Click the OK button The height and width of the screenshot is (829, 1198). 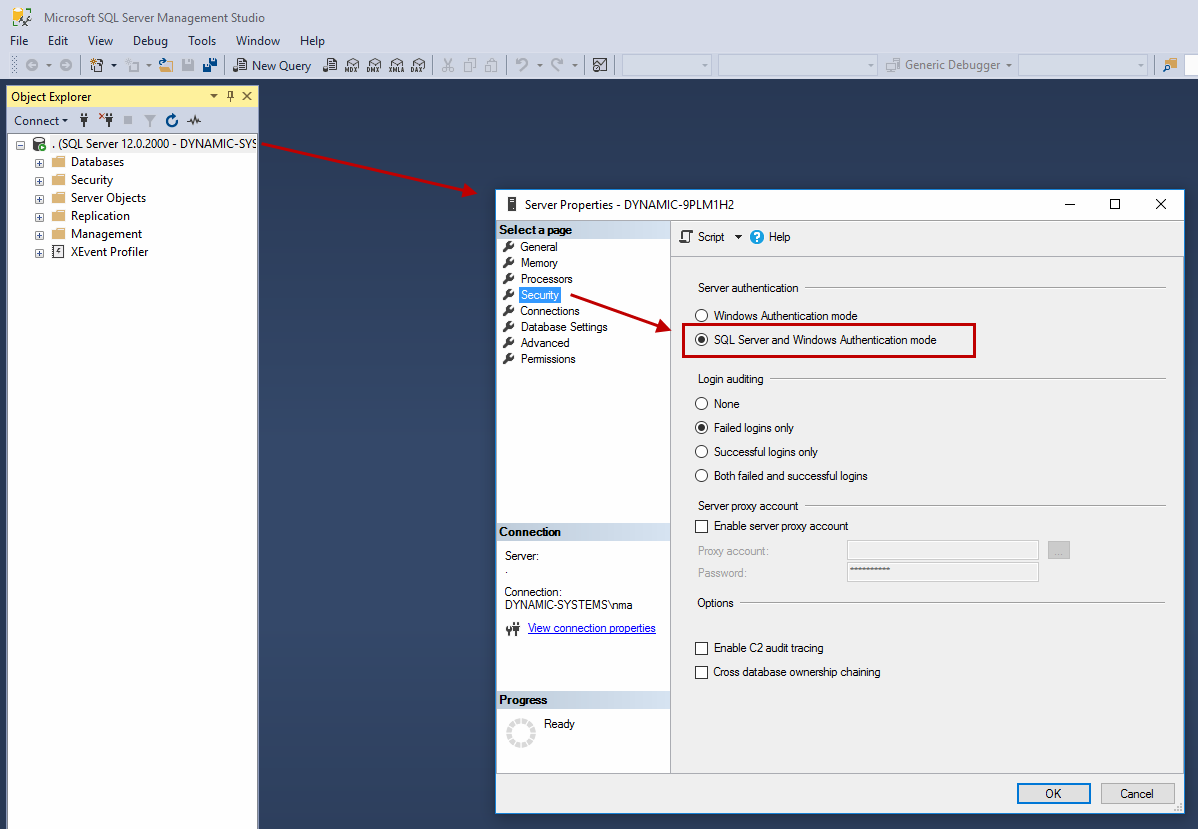point(1053,793)
